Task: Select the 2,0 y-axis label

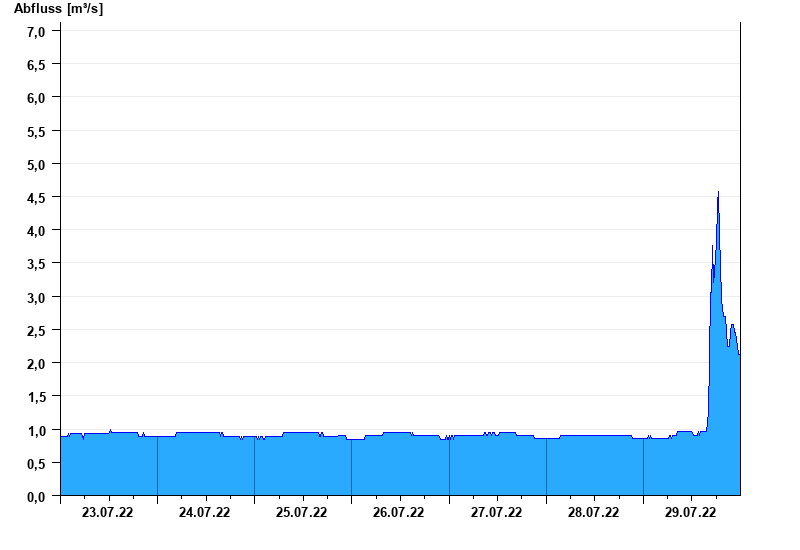Action: pyautogui.click(x=36, y=364)
